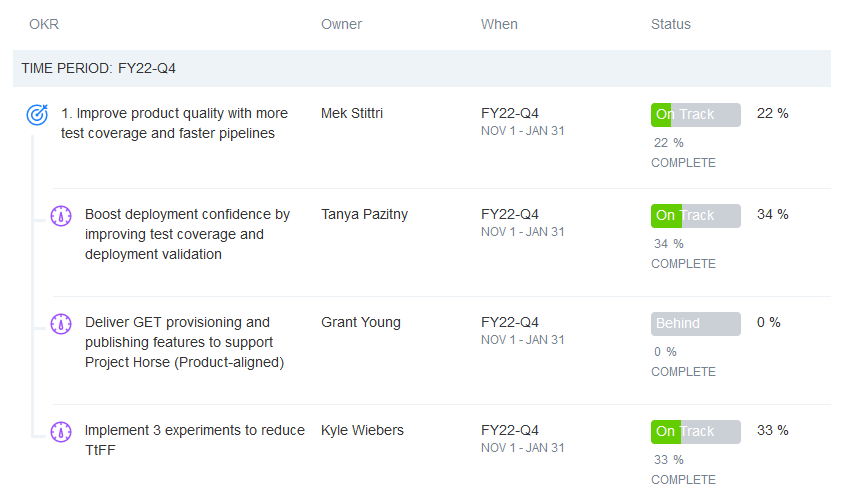Click the objective target icon
This screenshot has width=851, height=498.
(36, 115)
